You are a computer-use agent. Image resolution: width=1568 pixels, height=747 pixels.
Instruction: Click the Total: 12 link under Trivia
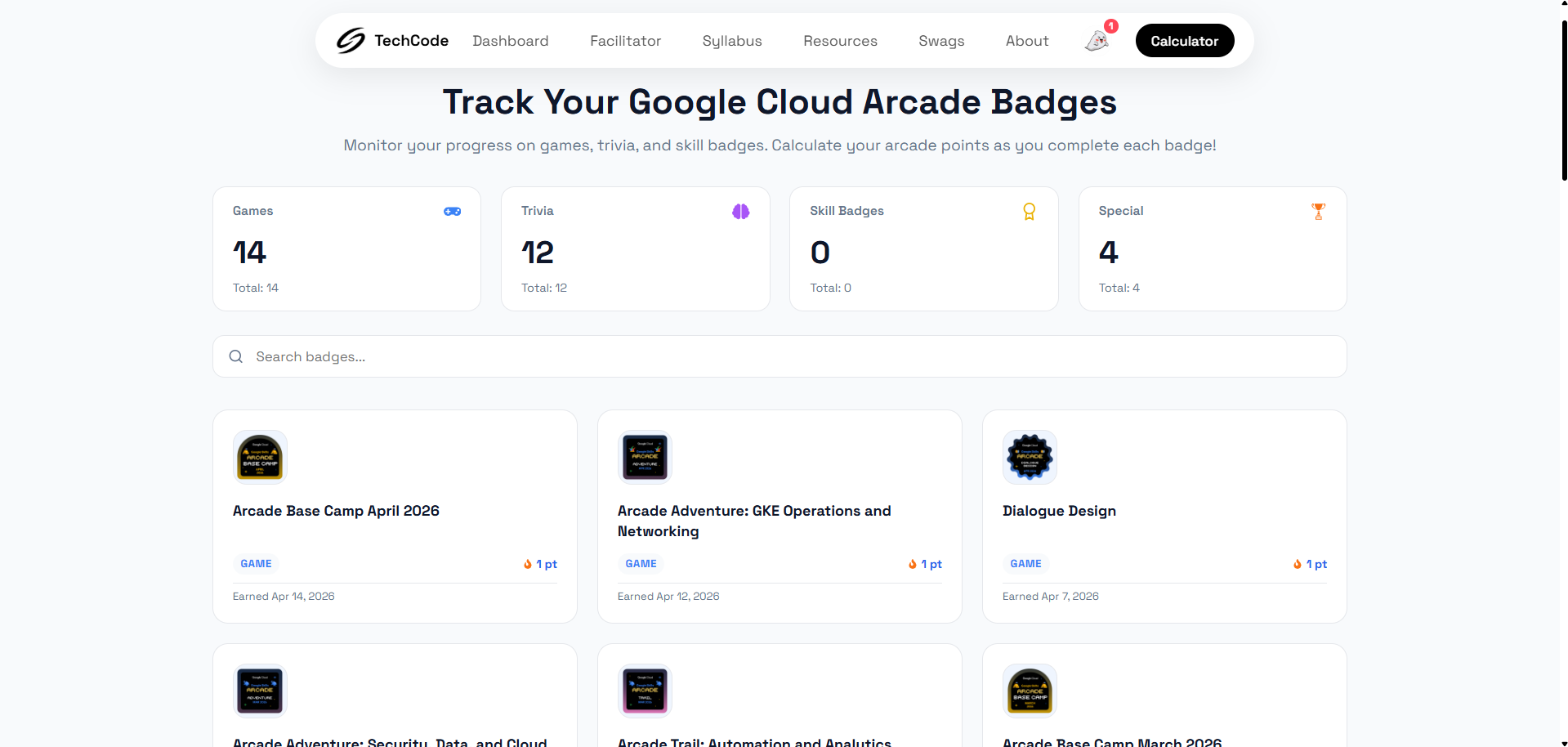point(544,288)
